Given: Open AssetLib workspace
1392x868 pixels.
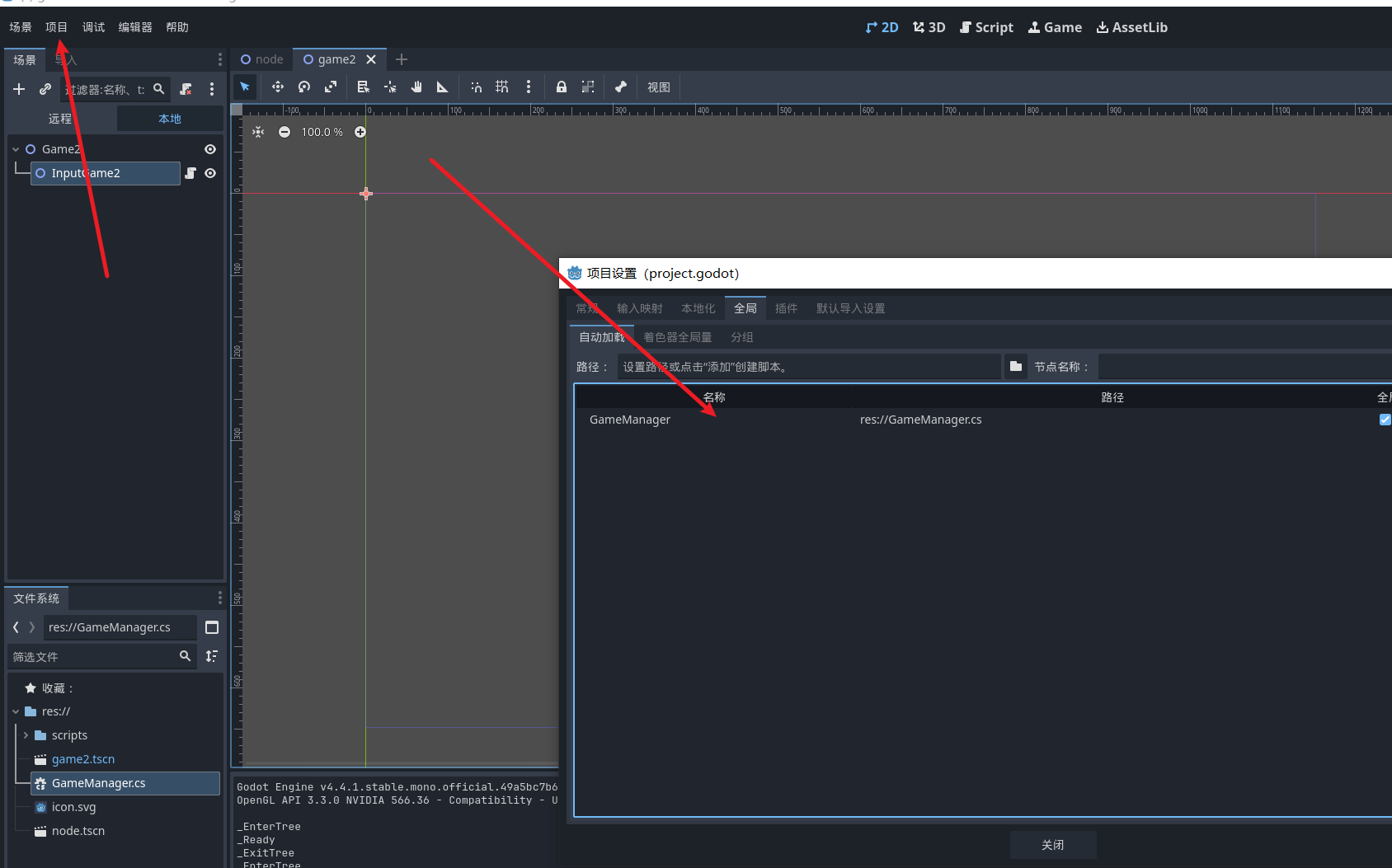Looking at the screenshot, I should 1132,27.
